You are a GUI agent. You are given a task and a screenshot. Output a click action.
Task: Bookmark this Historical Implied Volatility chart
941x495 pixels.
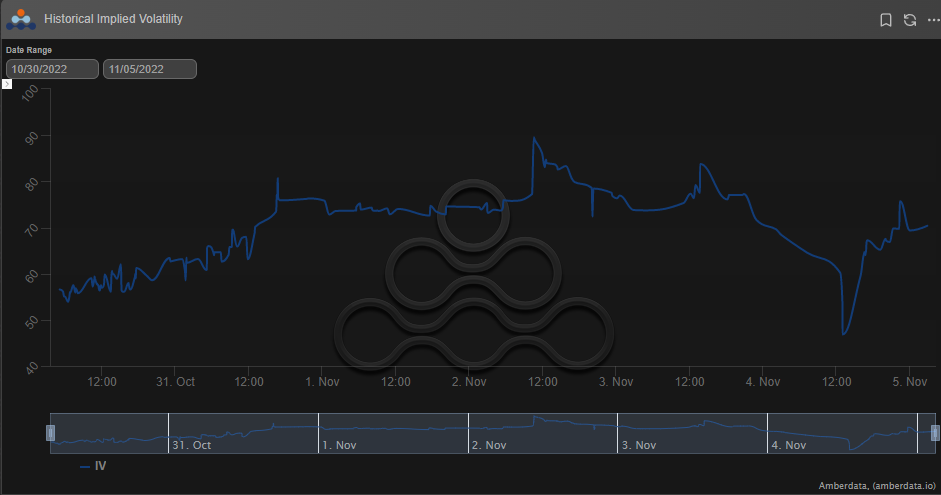(x=885, y=20)
